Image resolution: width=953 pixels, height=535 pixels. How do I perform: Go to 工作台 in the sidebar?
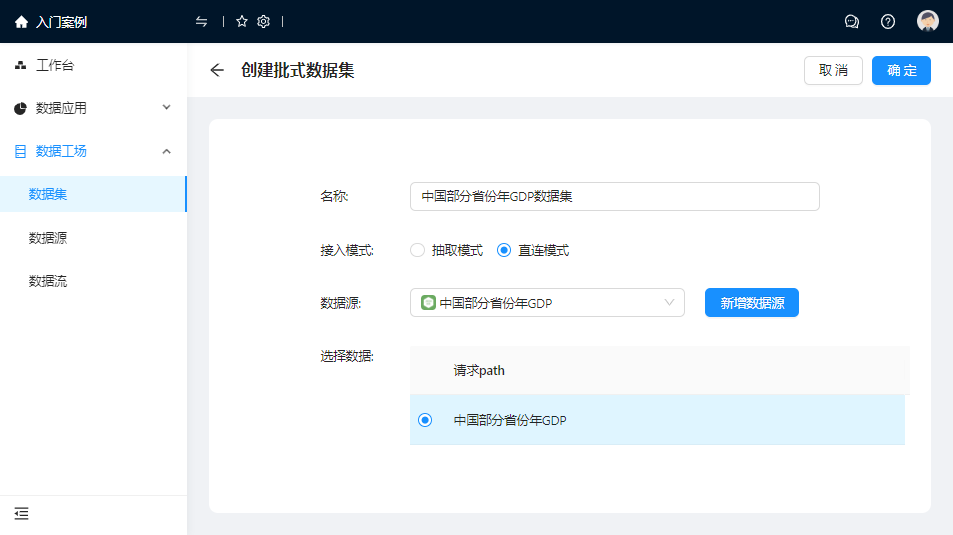pyautogui.click(x=55, y=66)
